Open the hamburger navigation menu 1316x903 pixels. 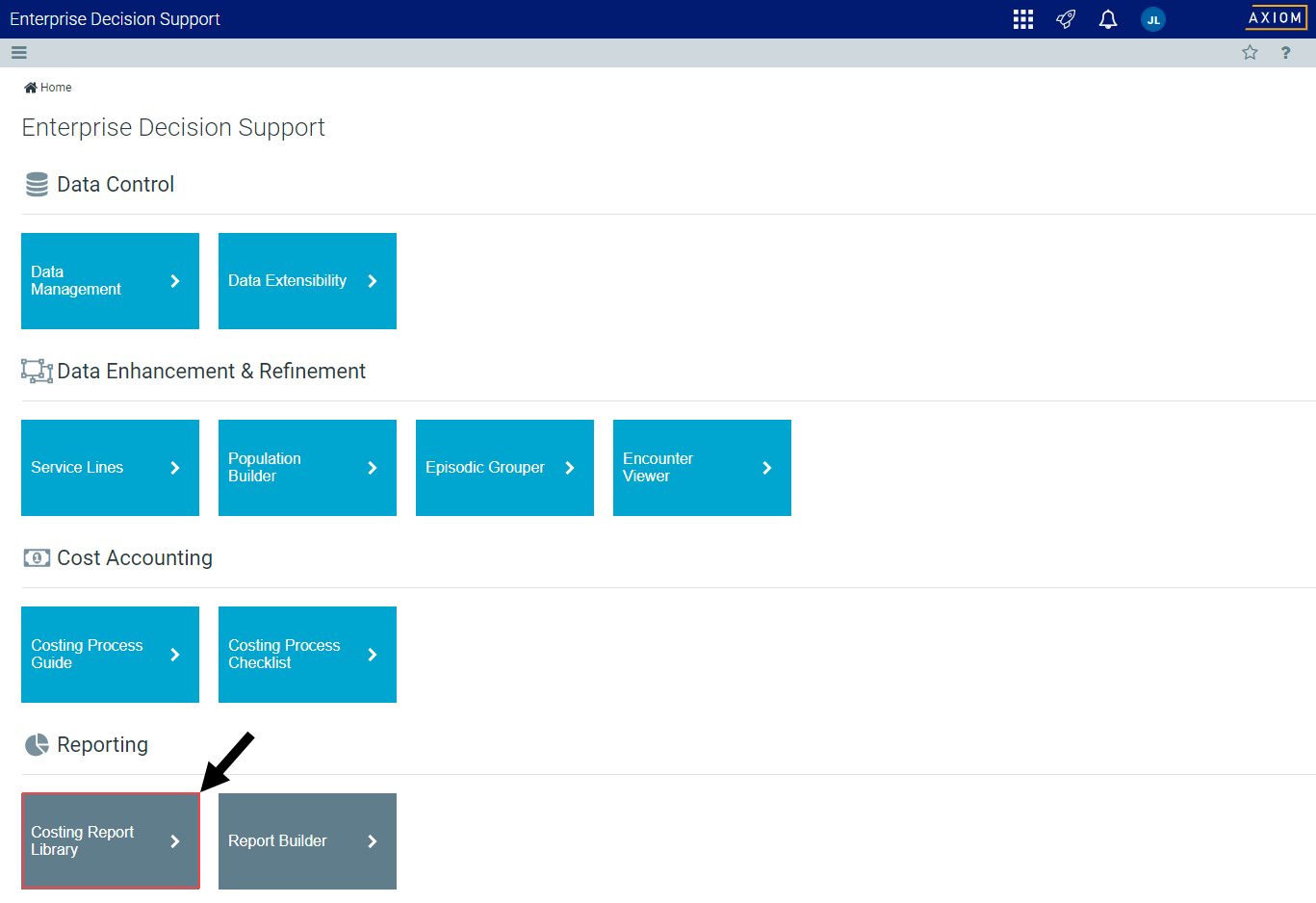[x=19, y=53]
